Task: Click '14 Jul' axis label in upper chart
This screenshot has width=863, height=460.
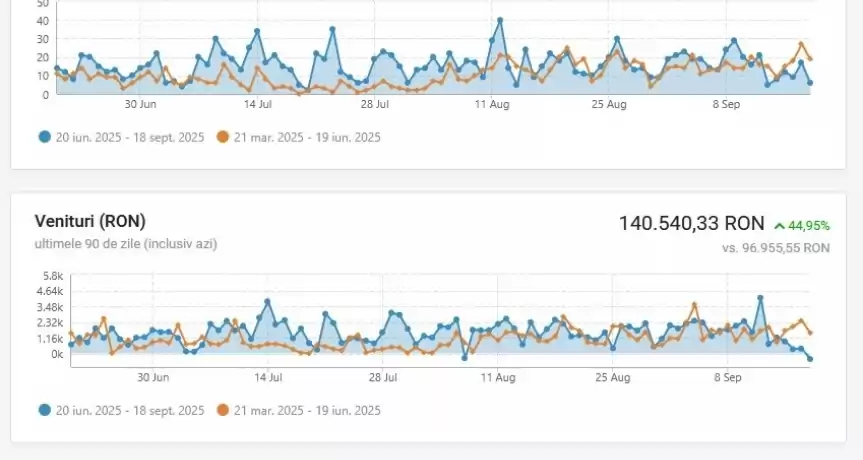Action: pyautogui.click(x=258, y=104)
